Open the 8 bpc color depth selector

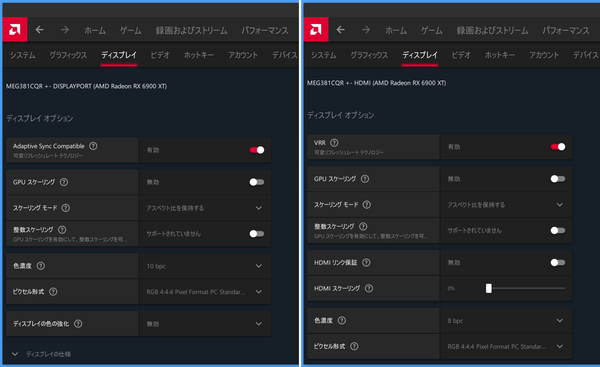click(x=506, y=321)
